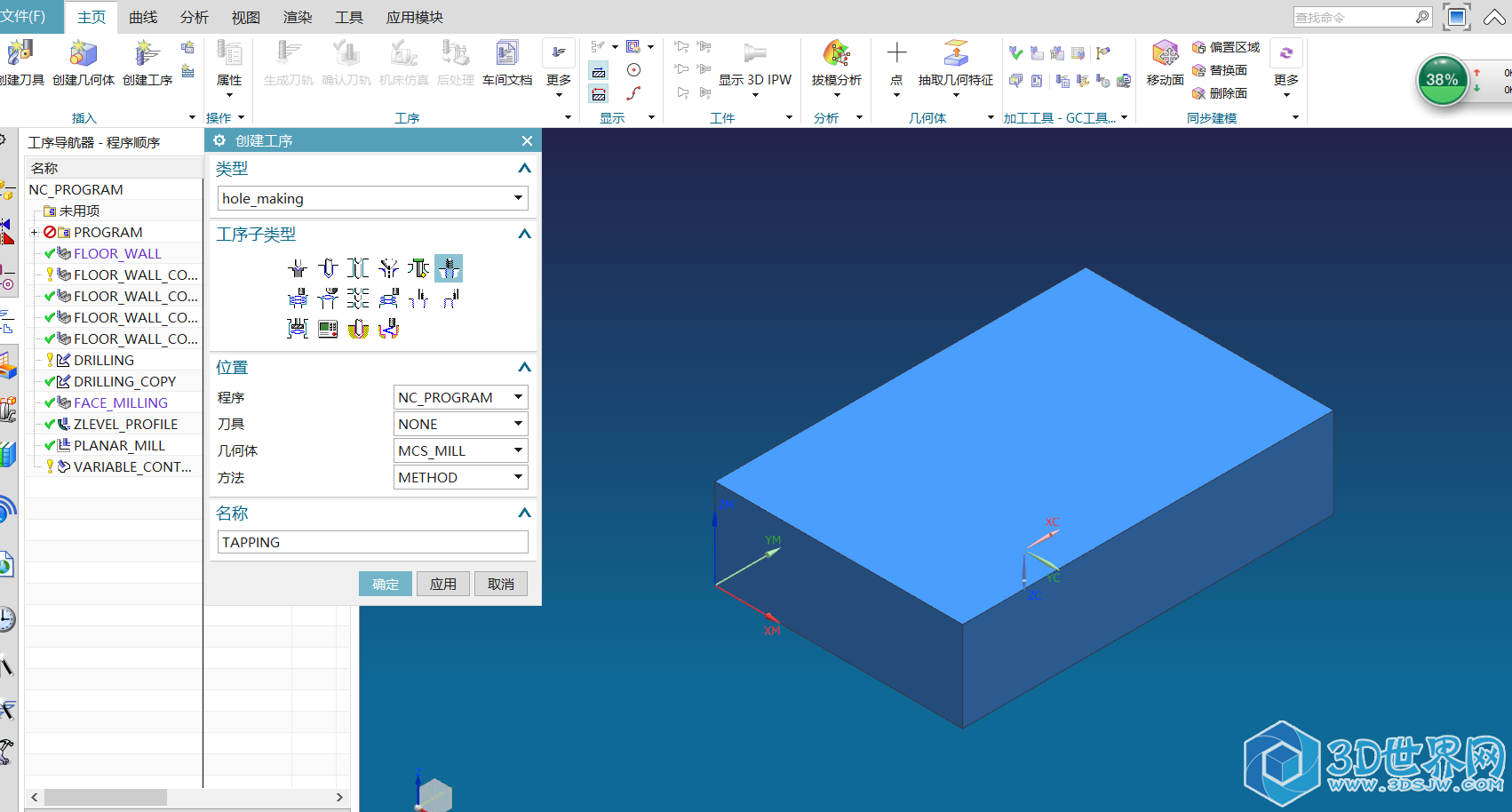Select the back countersinking subtype icon
The image size is (1512, 812).
418,268
